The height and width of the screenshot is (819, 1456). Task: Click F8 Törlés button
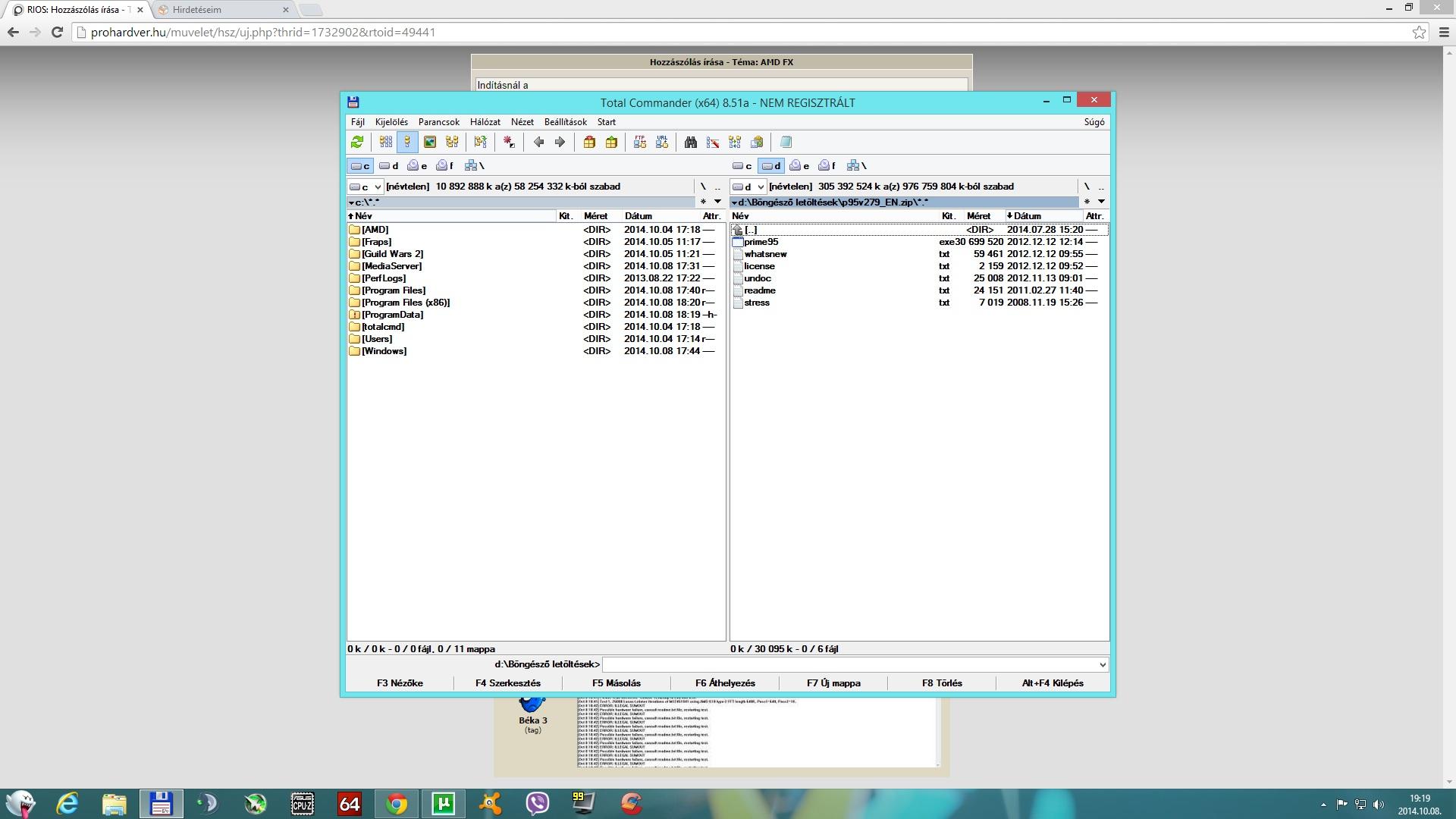coord(942,683)
